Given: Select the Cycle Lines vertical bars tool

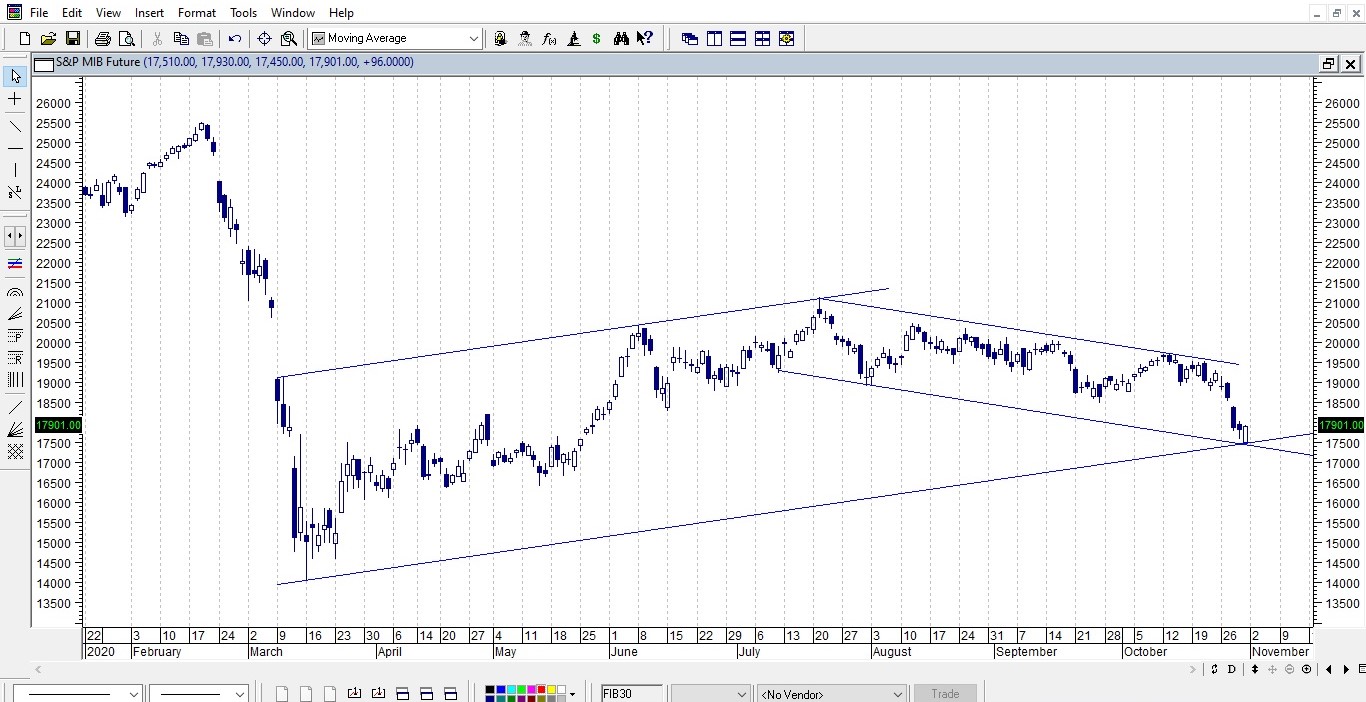Looking at the screenshot, I should pyautogui.click(x=15, y=380).
